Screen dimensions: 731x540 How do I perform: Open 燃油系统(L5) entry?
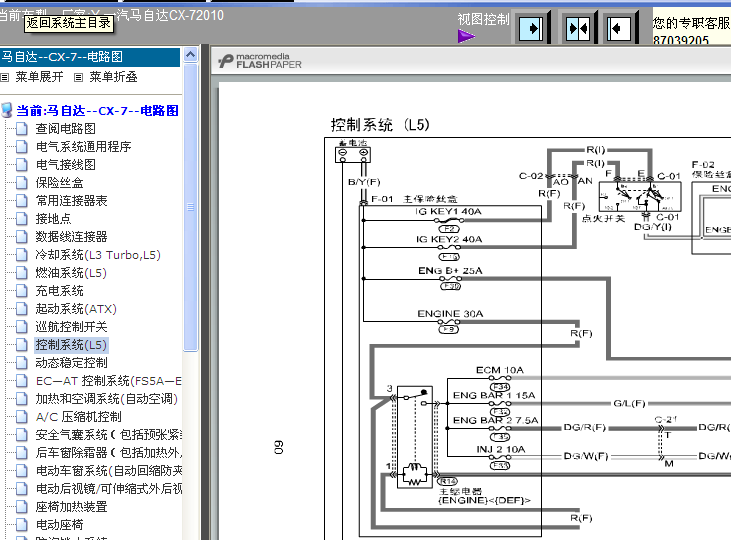click(71, 273)
